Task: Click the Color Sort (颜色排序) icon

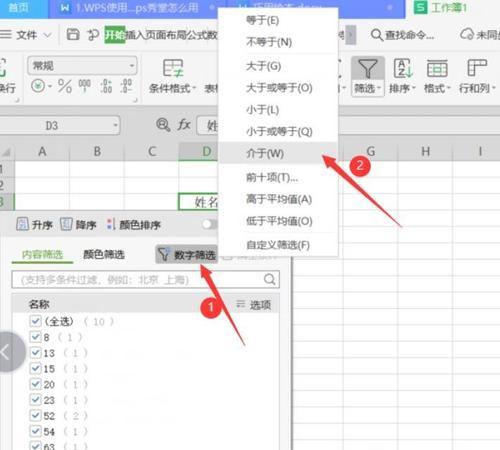Action: [110, 224]
